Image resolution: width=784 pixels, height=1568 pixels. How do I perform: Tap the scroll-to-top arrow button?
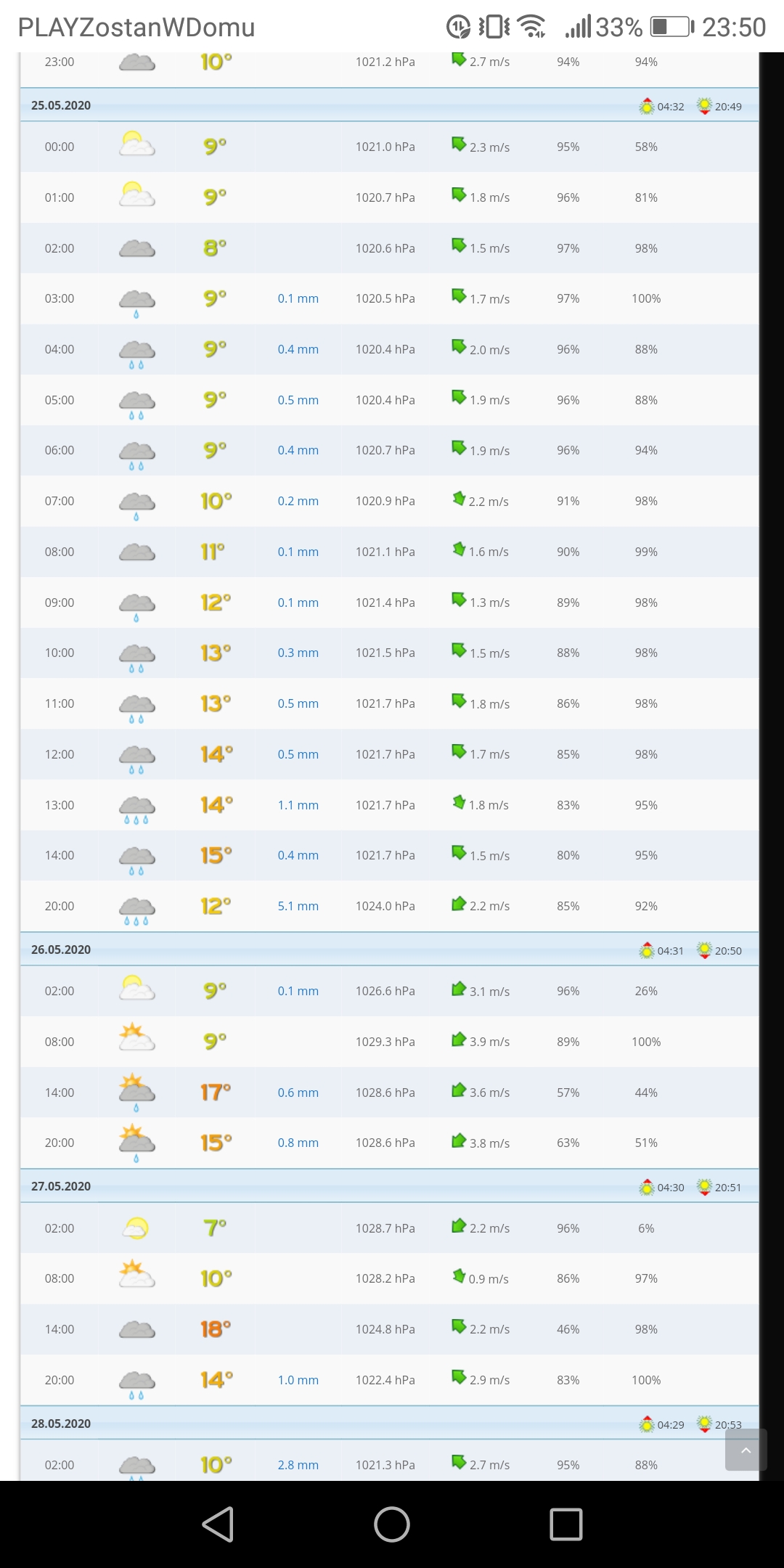click(x=746, y=1450)
